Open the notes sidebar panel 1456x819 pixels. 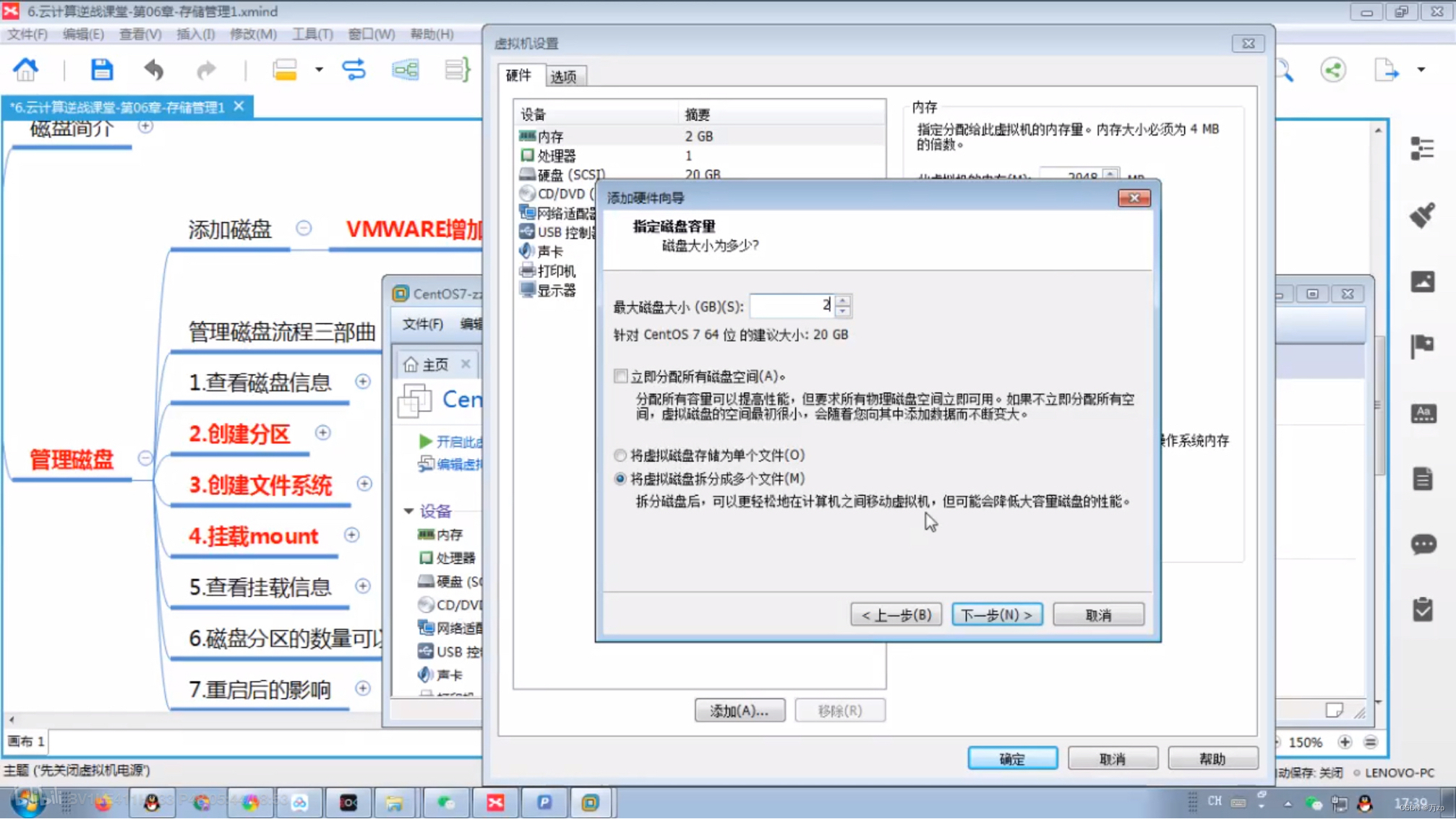[x=1423, y=479]
